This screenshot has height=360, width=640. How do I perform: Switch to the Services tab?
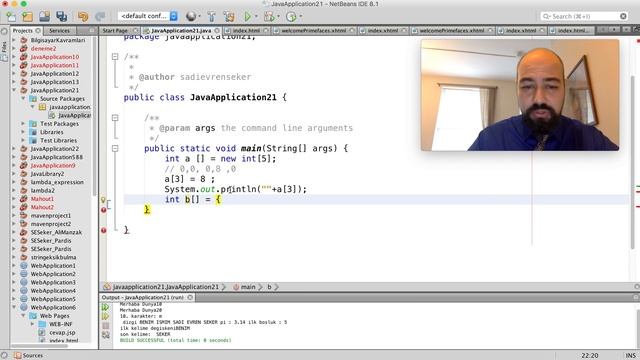point(59,31)
